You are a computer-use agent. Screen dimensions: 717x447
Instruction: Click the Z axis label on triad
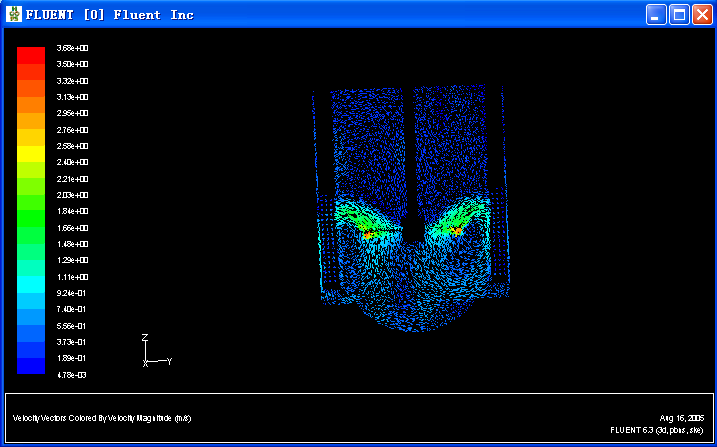[145, 338]
